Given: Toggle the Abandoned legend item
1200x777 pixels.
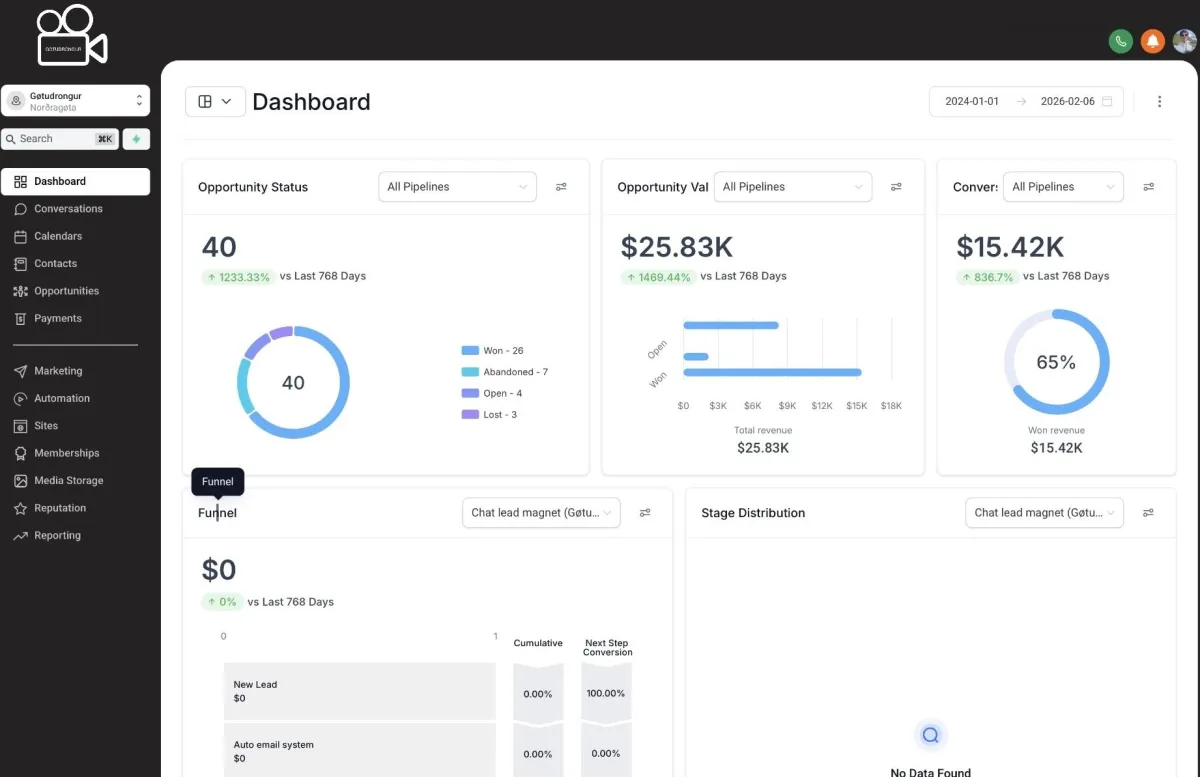Looking at the screenshot, I should click(505, 372).
